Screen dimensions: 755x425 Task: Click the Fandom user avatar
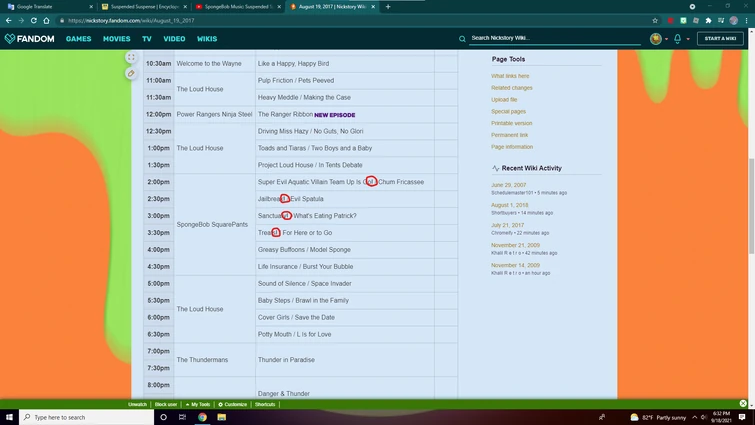point(655,39)
